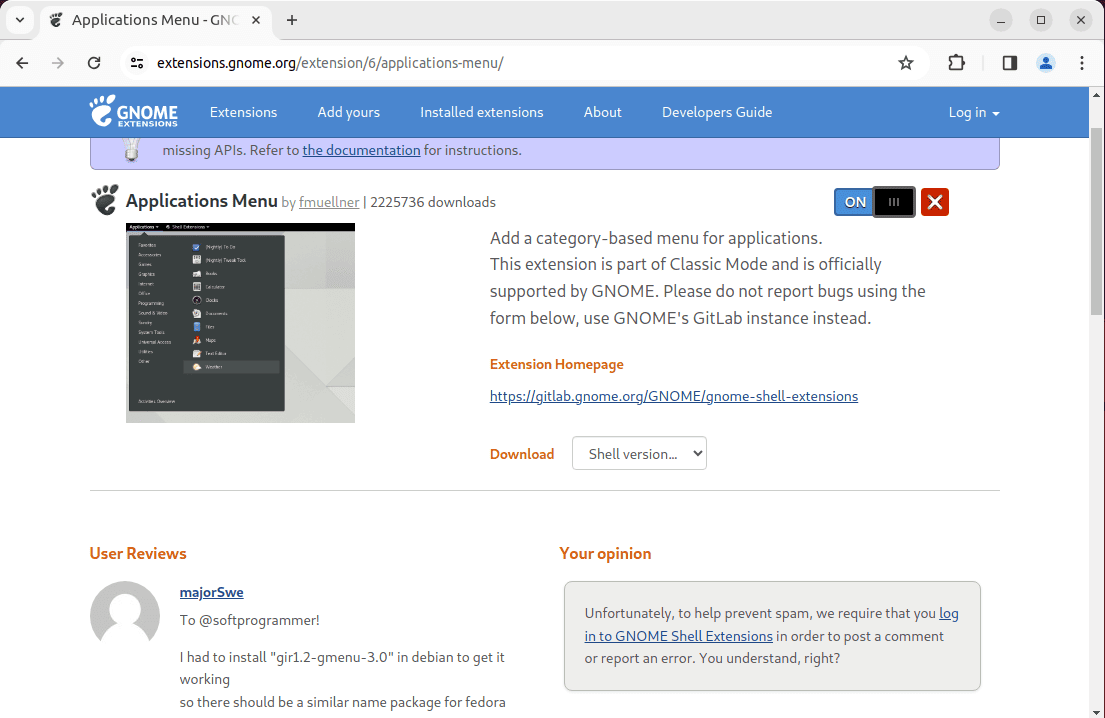Open the gnome-shell-extensions GitLab link
Viewport: 1105px width, 718px height.
pyautogui.click(x=673, y=396)
